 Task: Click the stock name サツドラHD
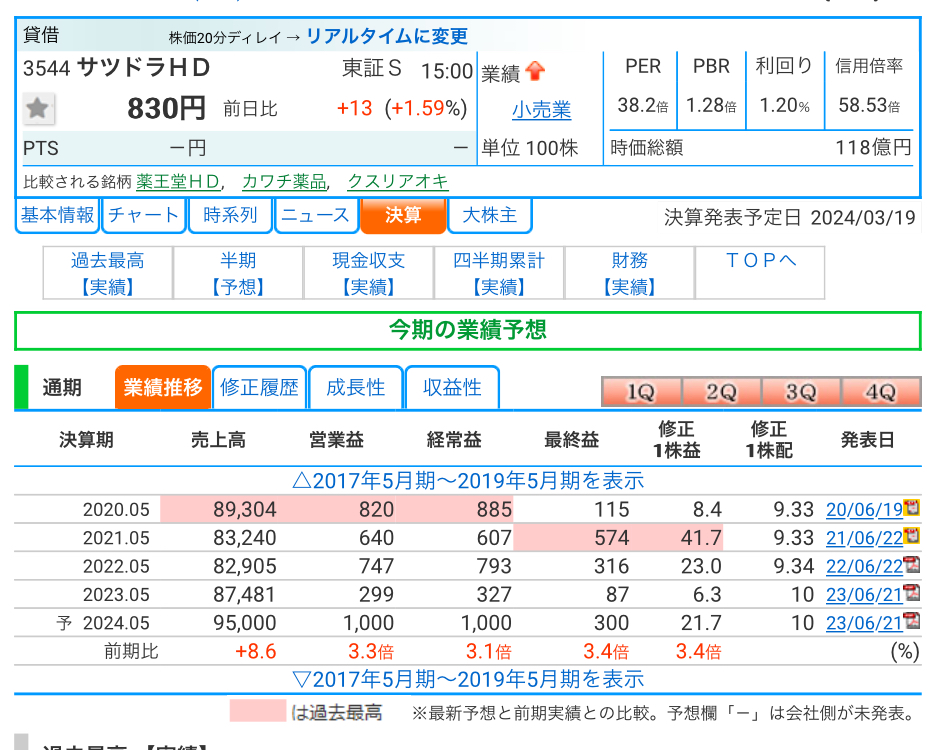click(144, 68)
